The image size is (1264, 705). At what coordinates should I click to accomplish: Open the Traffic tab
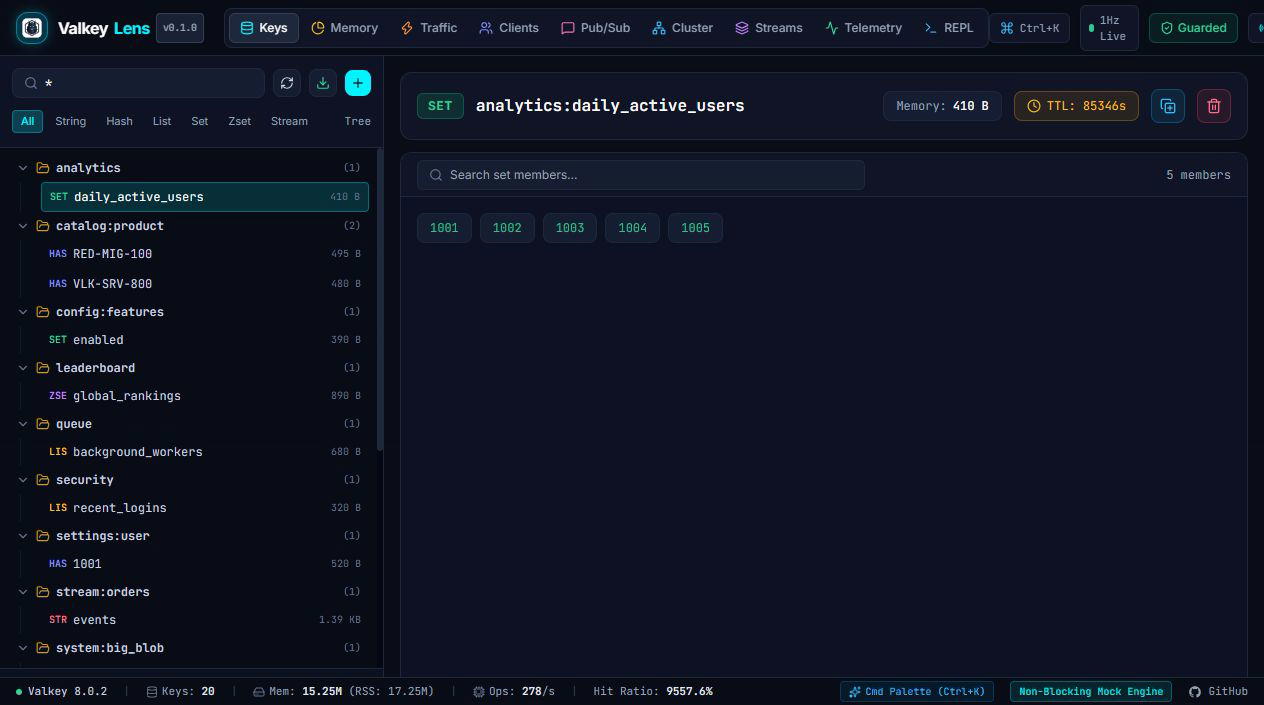click(x=428, y=28)
